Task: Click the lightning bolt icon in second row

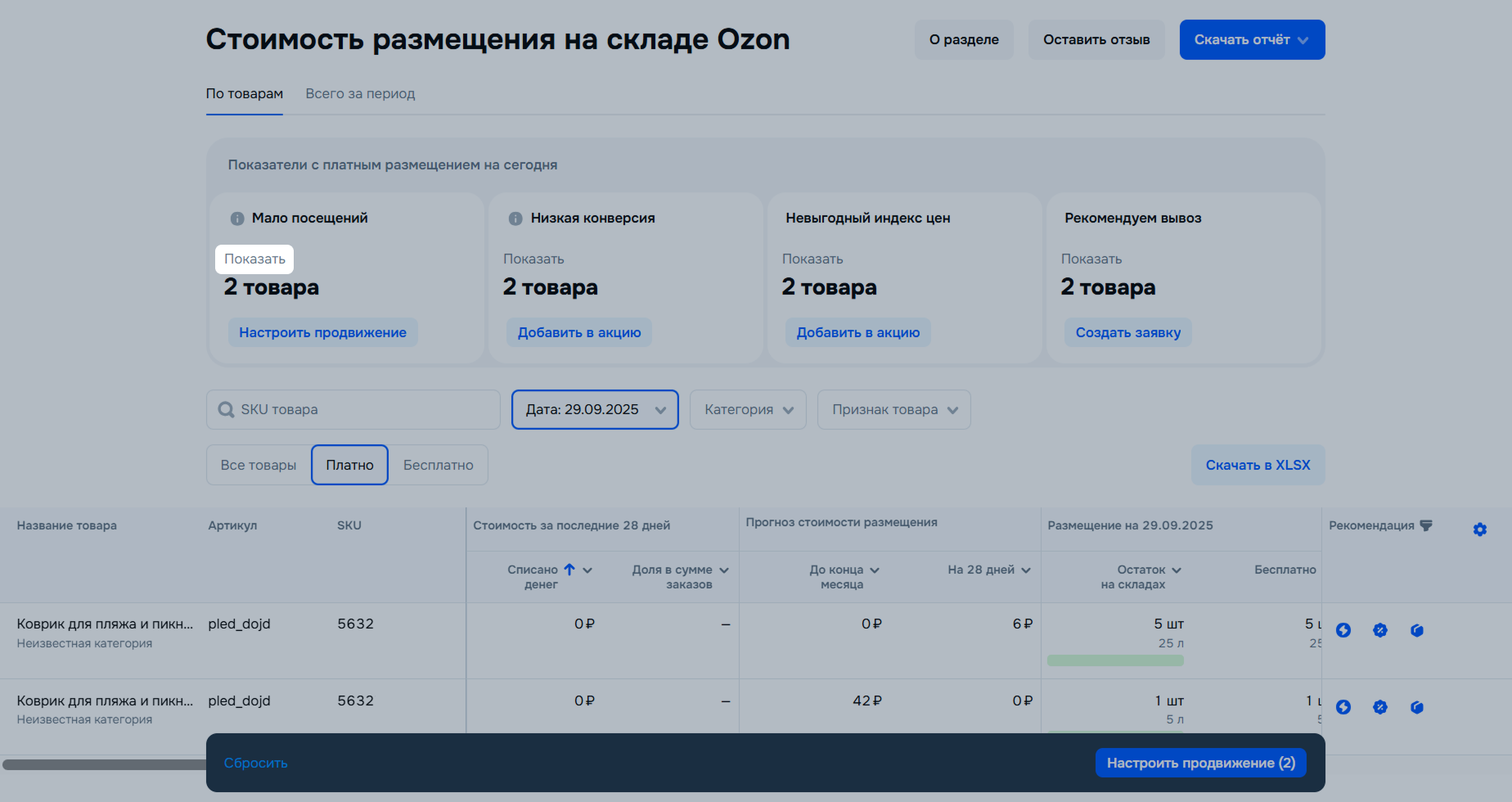Action: (x=1343, y=707)
